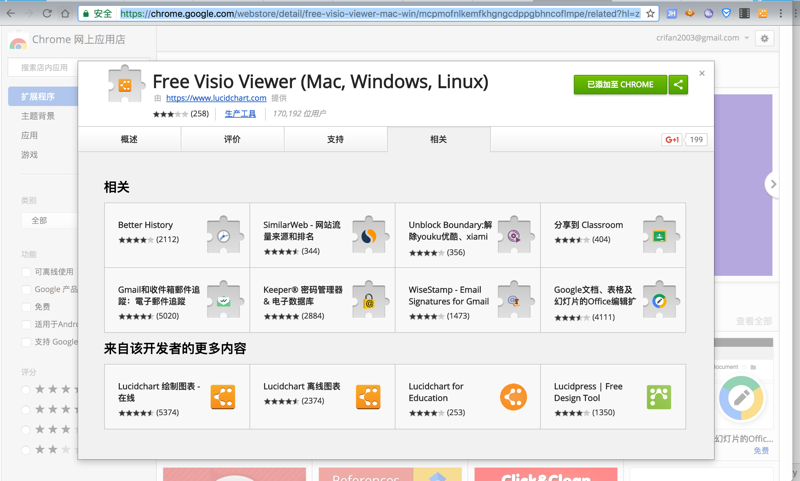This screenshot has height=481, width=800.
Task: Select 扩展程序 in sidebar
Action: [x=43, y=96]
